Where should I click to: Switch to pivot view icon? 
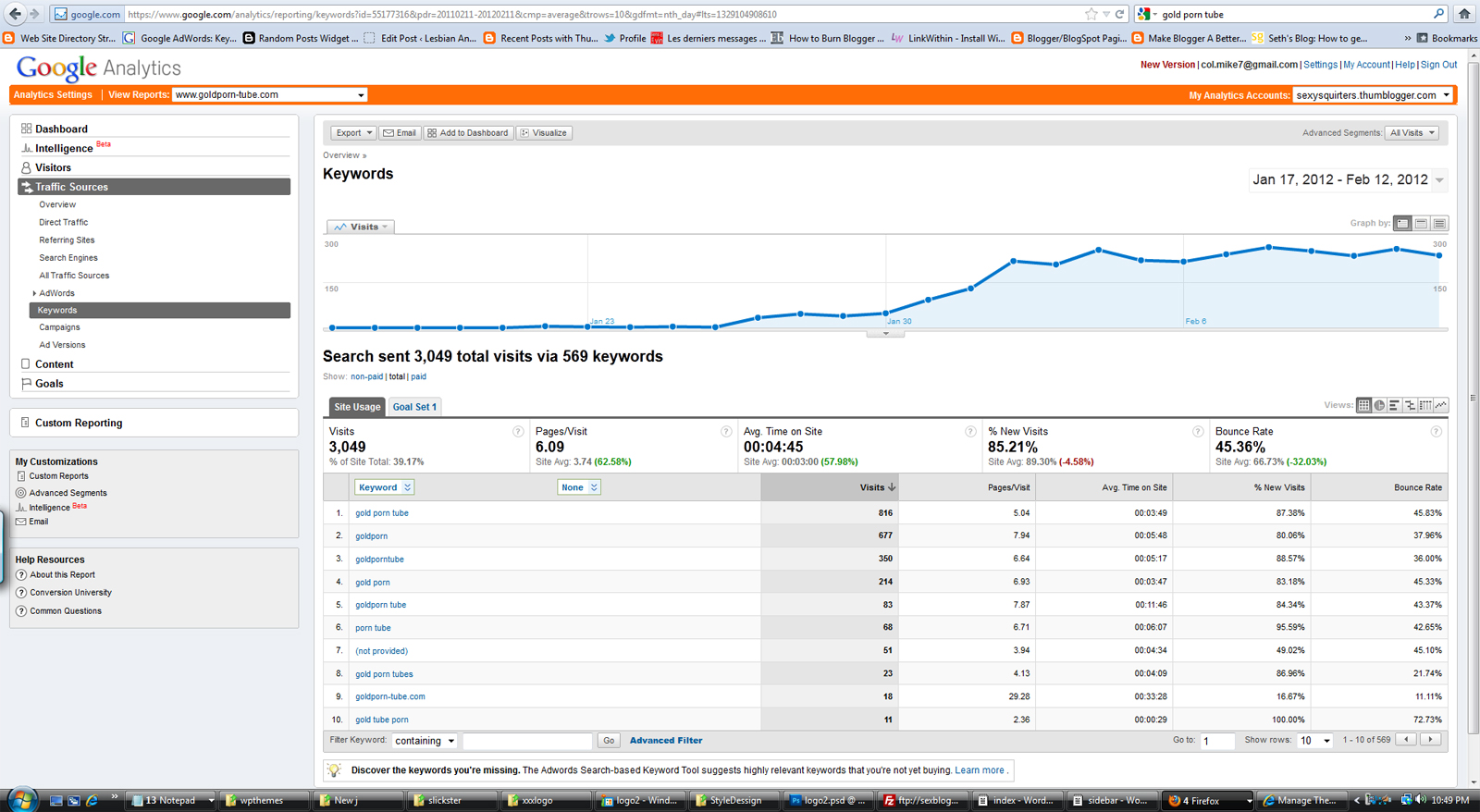pyautogui.click(x=1425, y=405)
